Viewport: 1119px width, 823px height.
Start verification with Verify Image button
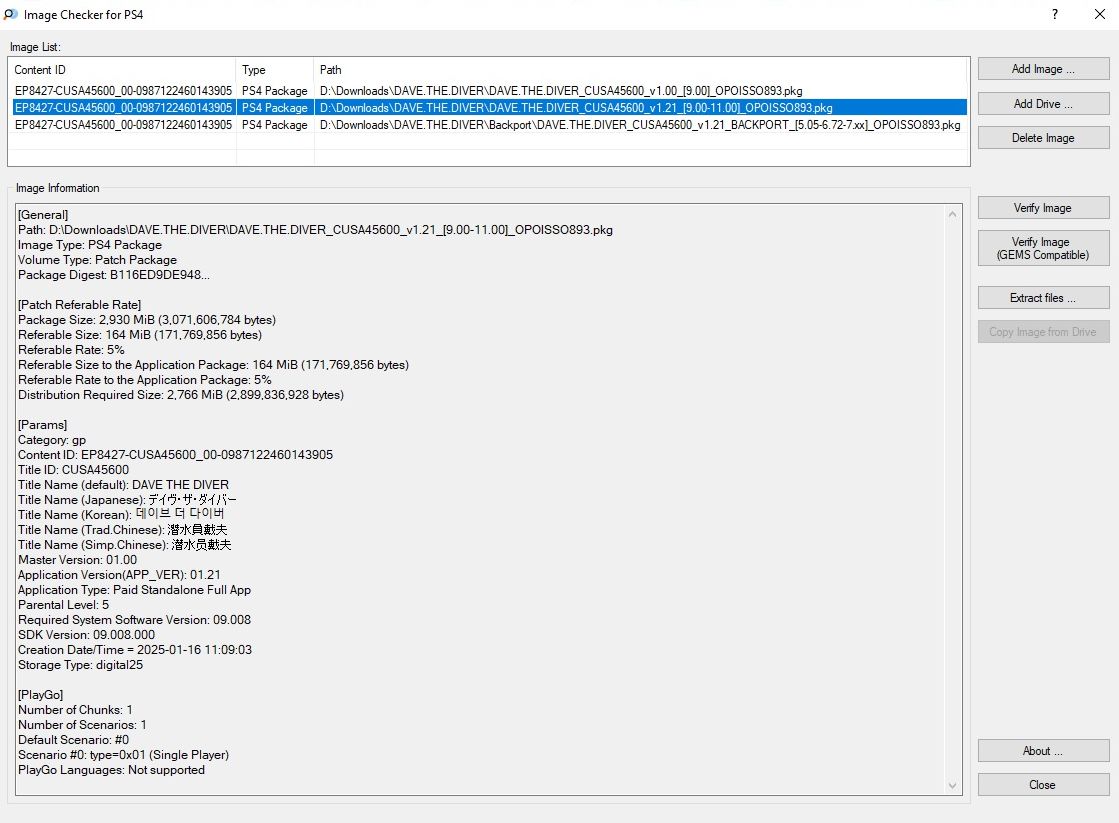(1043, 208)
